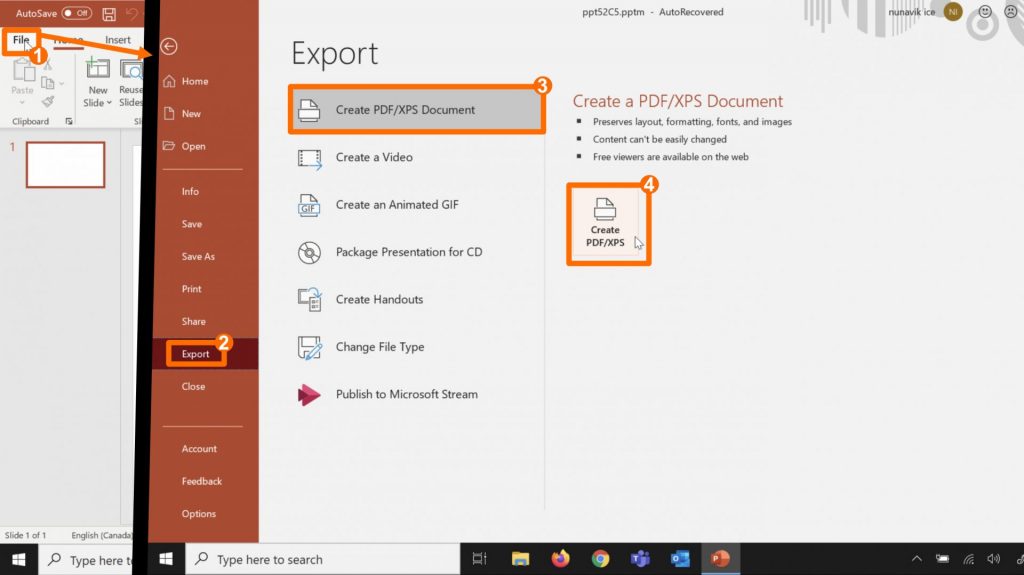Click Export in the backstage sidebar

click(196, 354)
